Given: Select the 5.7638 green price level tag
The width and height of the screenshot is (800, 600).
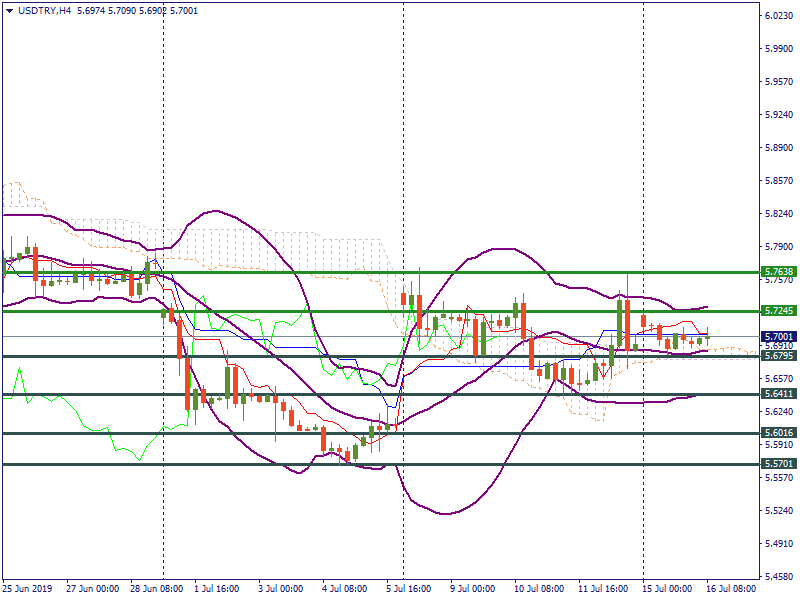Looking at the screenshot, I should [x=778, y=272].
